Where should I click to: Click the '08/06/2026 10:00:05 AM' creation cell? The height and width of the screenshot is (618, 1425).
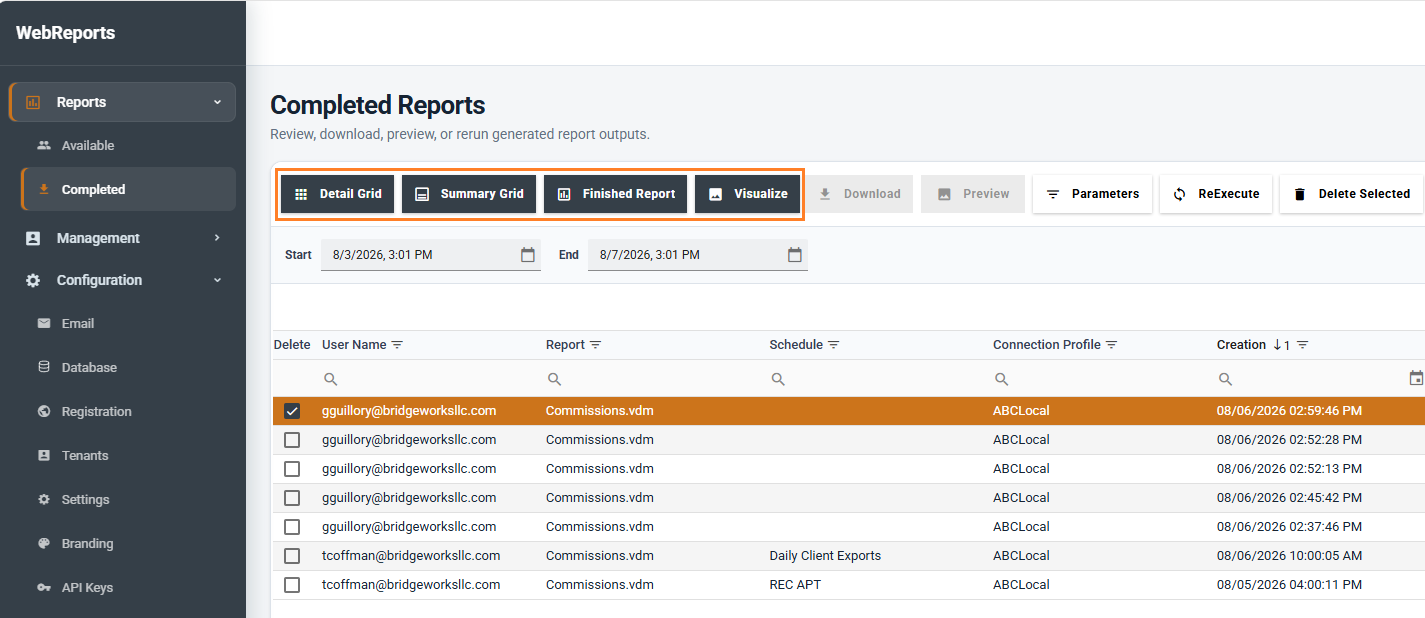(x=1289, y=556)
